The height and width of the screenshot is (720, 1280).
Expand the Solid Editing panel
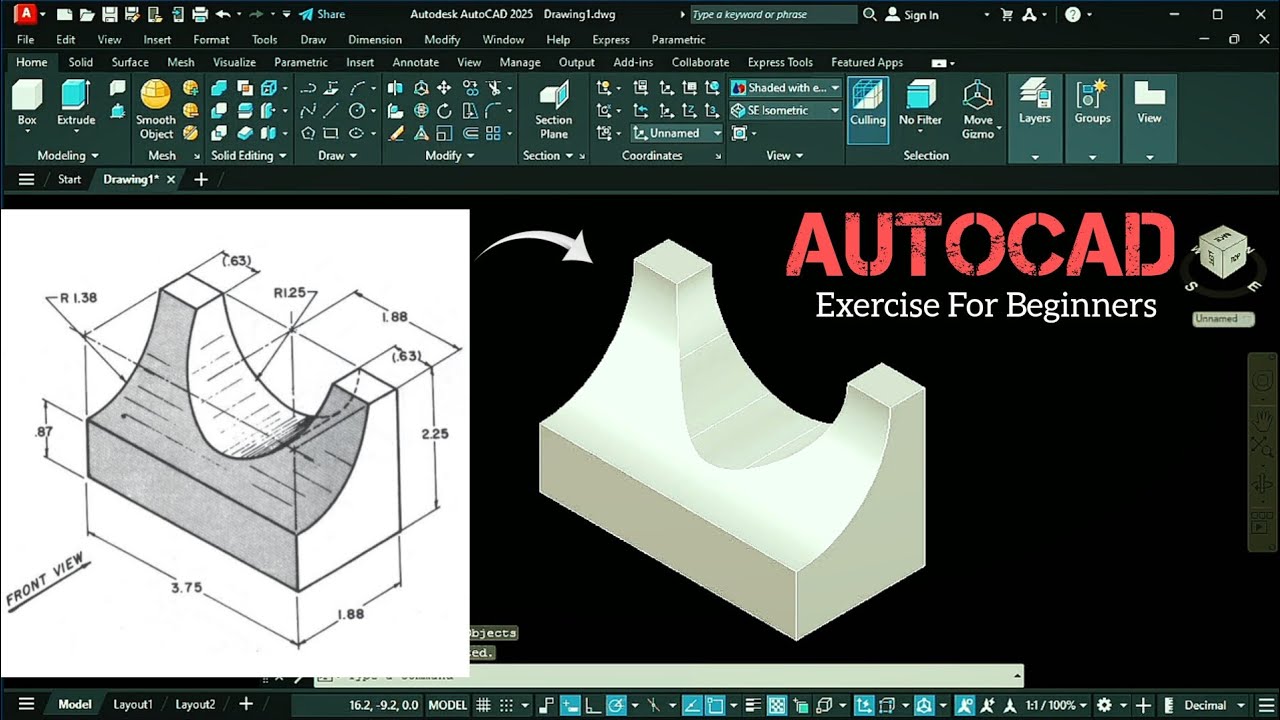pyautogui.click(x=249, y=155)
